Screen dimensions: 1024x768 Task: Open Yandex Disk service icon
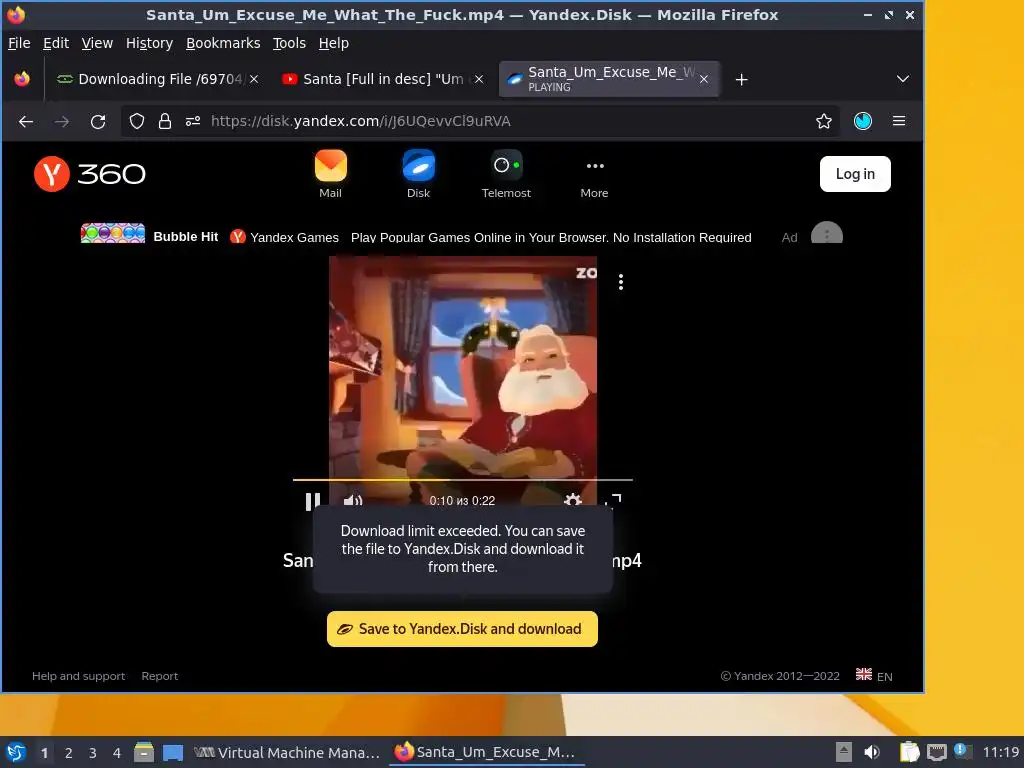pos(419,174)
